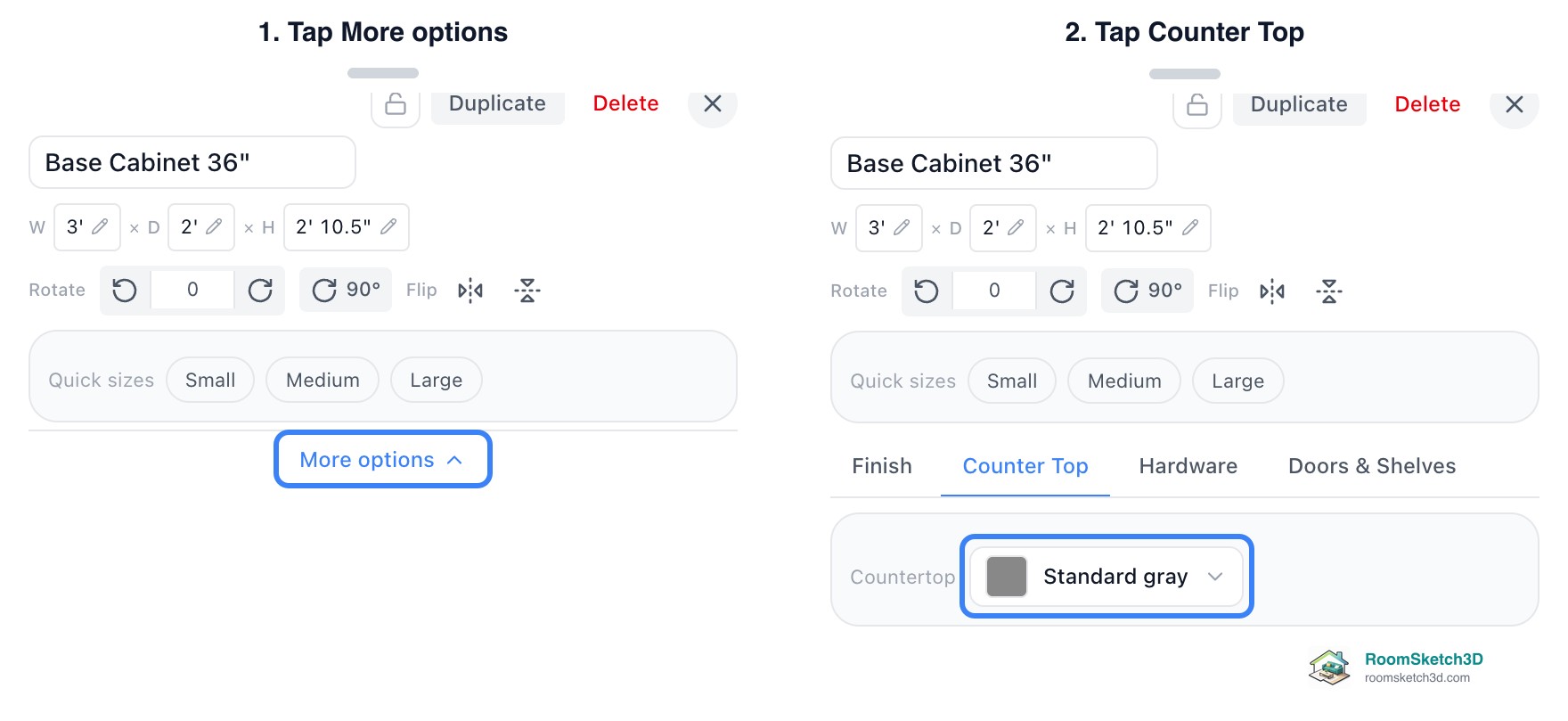Image resolution: width=1568 pixels, height=721 pixels.
Task: Rotate 90° button in the right panel
Action: pyautogui.click(x=1147, y=291)
